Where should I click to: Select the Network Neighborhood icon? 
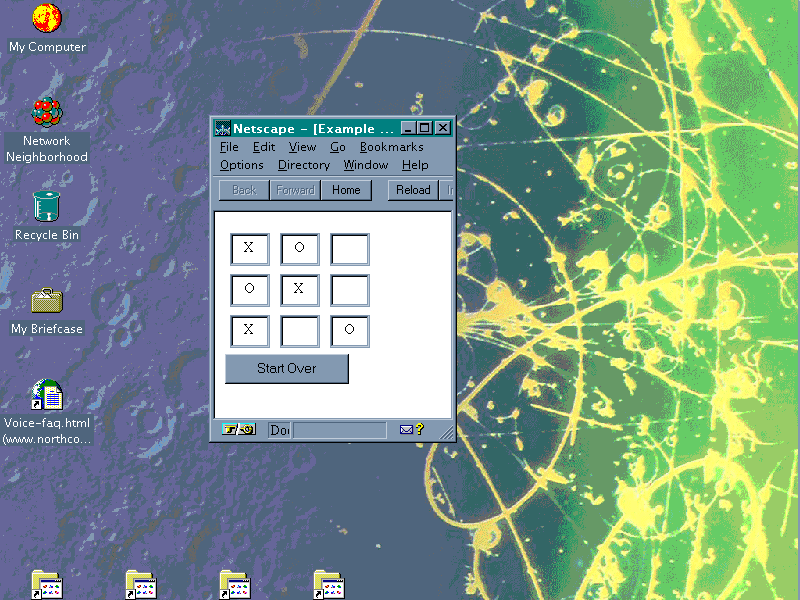47,113
